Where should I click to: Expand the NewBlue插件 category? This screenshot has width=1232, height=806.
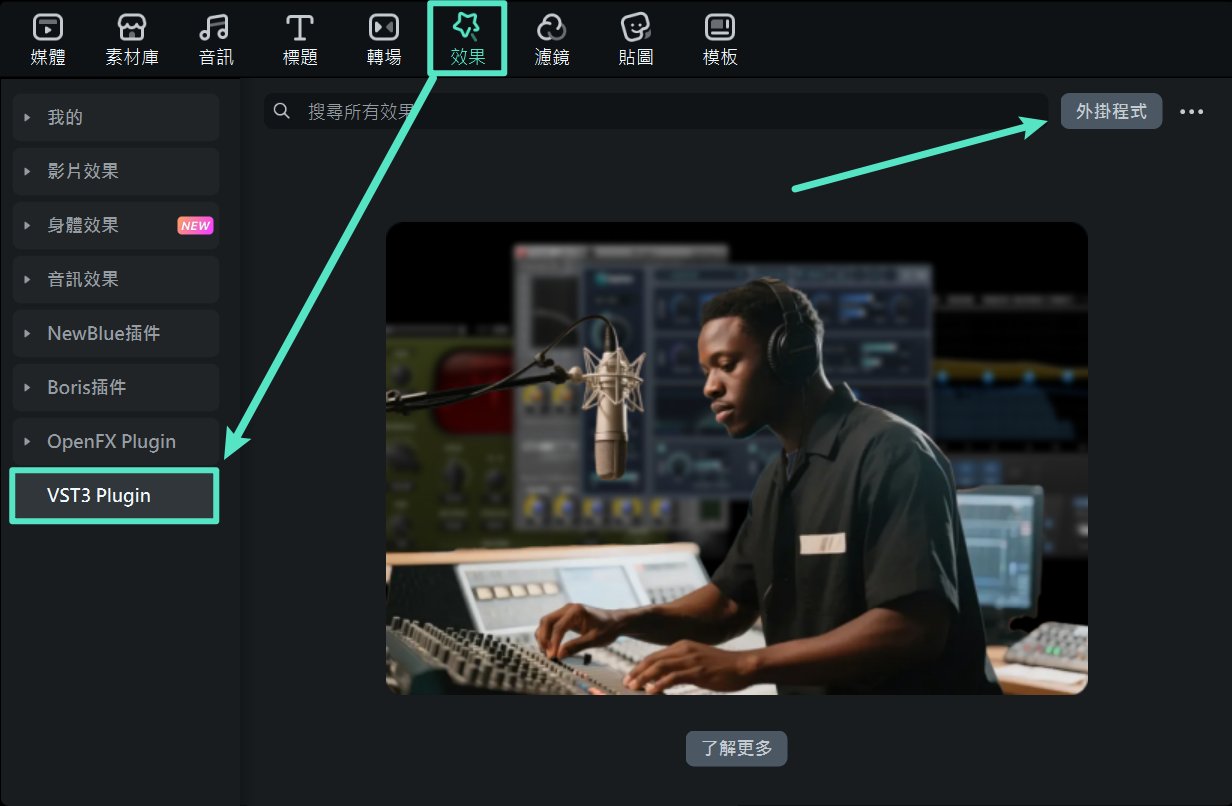pos(116,334)
